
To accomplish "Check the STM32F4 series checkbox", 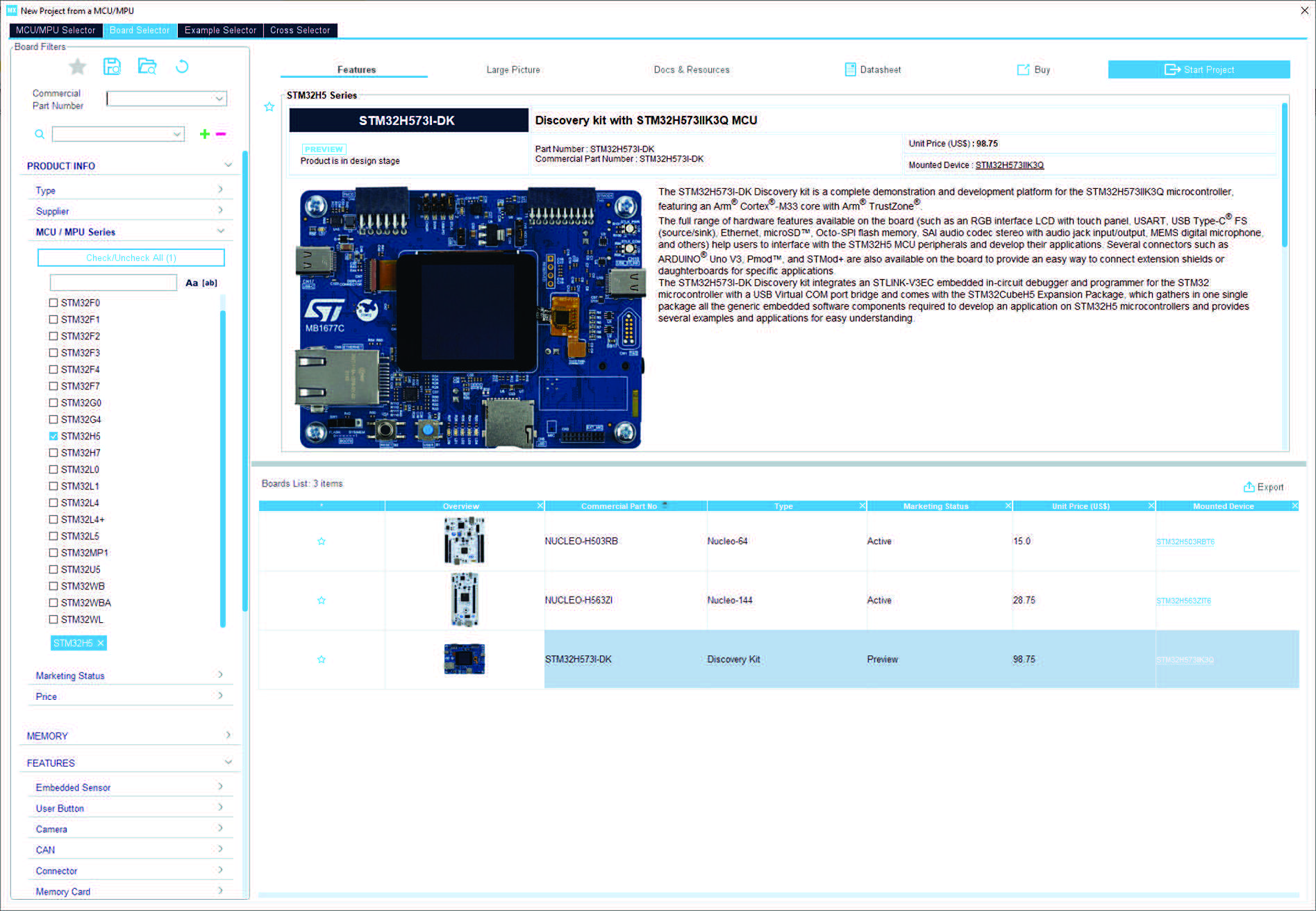I will point(53,369).
